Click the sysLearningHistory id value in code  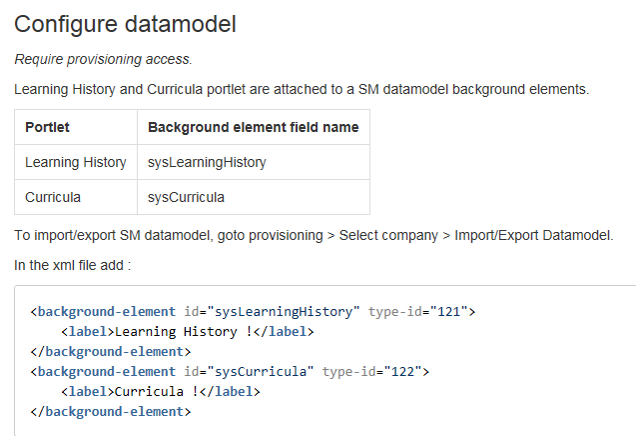tap(283, 311)
